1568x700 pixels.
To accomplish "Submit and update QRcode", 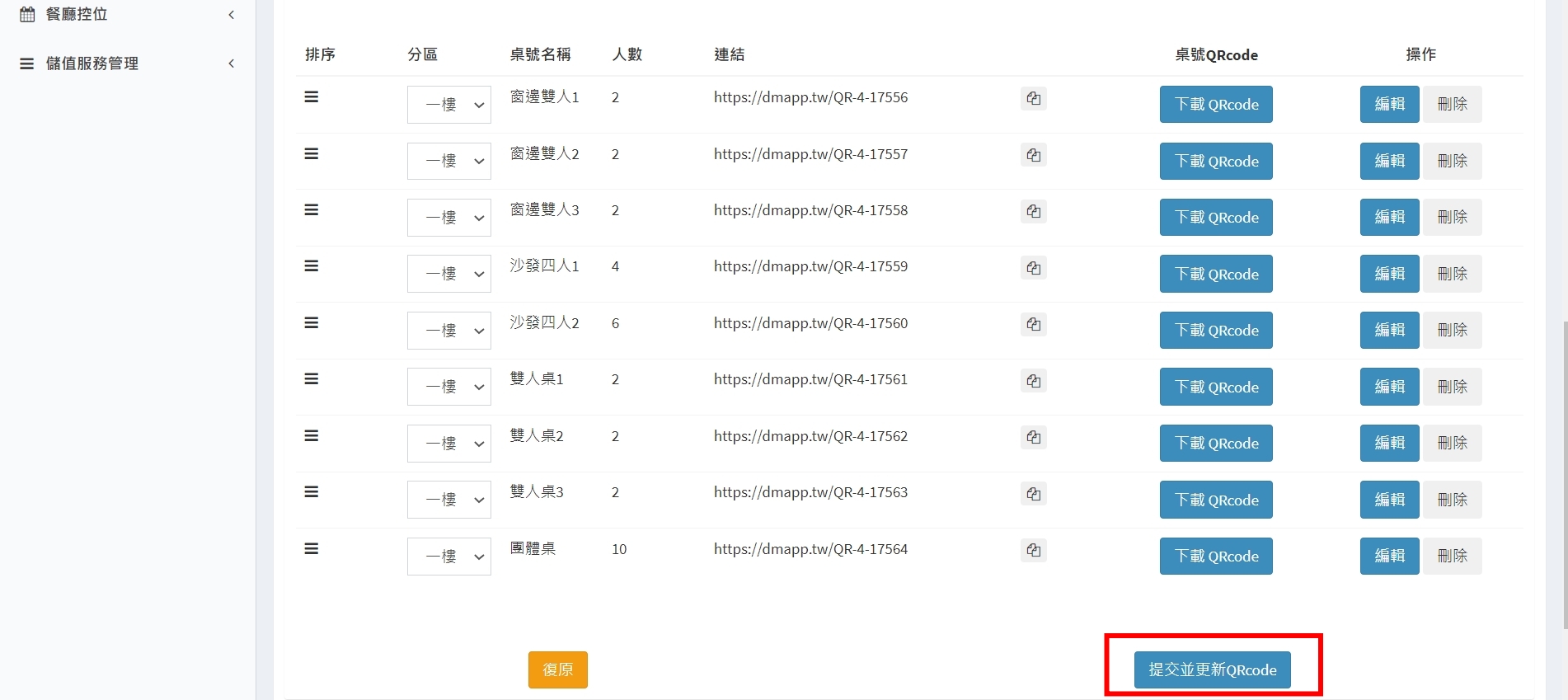I will (x=1212, y=669).
